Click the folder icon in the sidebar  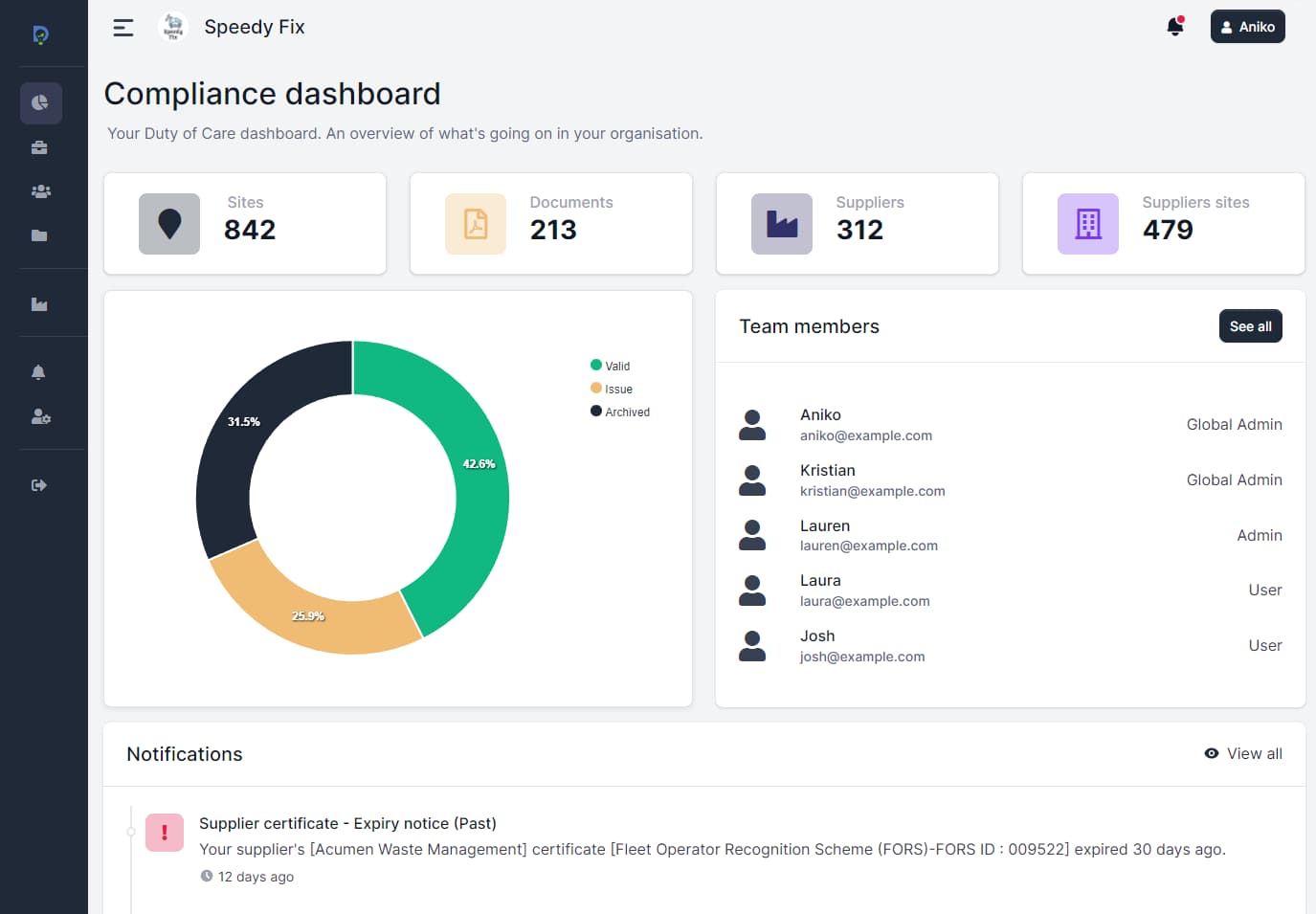pyautogui.click(x=40, y=235)
